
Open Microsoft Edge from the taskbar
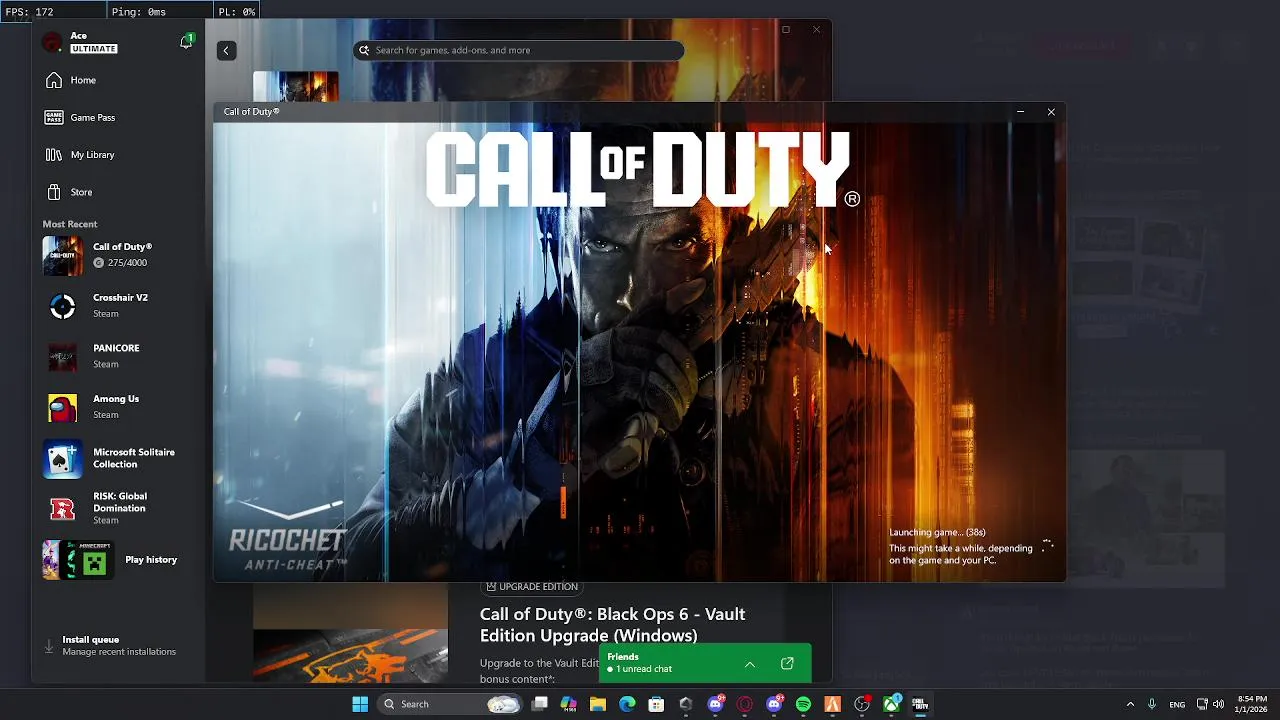click(627, 704)
